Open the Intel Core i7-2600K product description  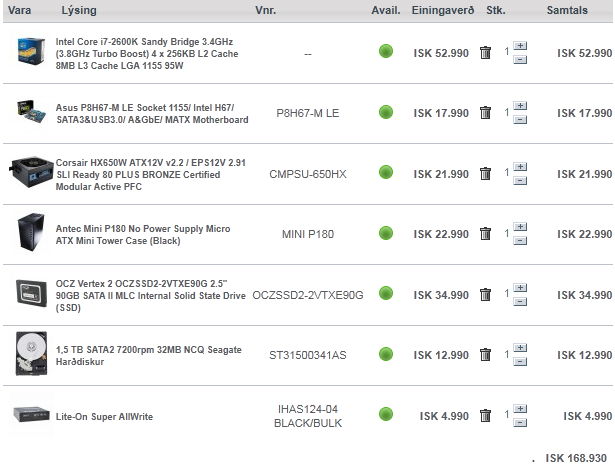(x=148, y=52)
